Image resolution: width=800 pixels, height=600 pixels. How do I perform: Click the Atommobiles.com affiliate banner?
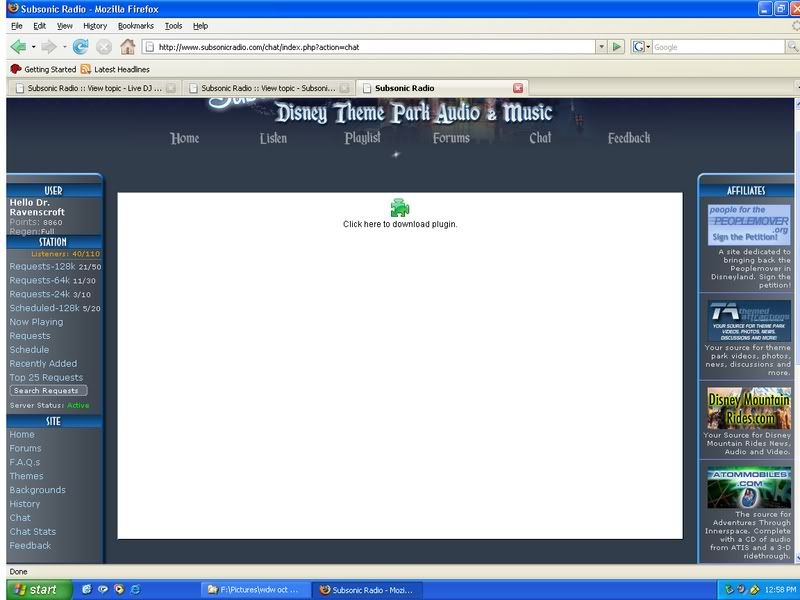click(x=749, y=487)
